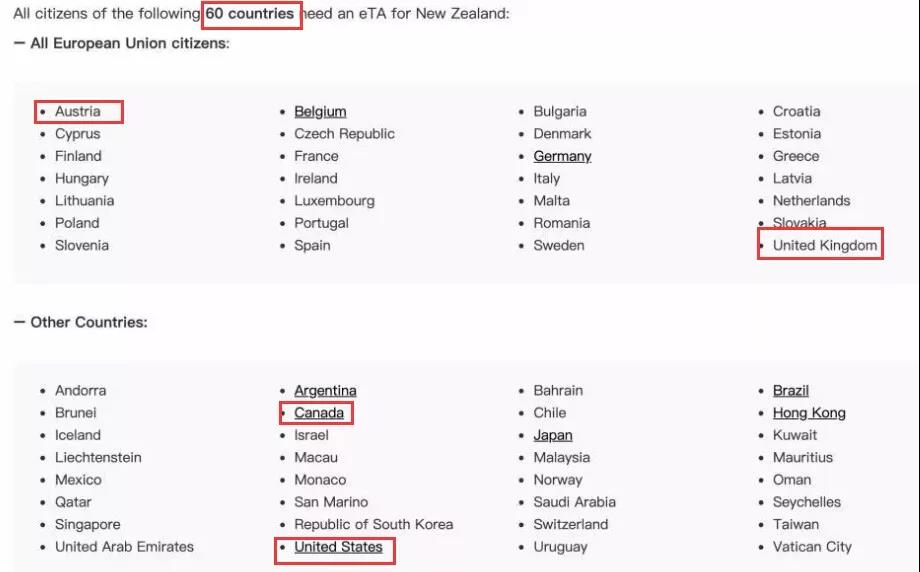Click Republic of South Korea entry
Image resolution: width=920 pixels, height=572 pixels.
(373, 524)
